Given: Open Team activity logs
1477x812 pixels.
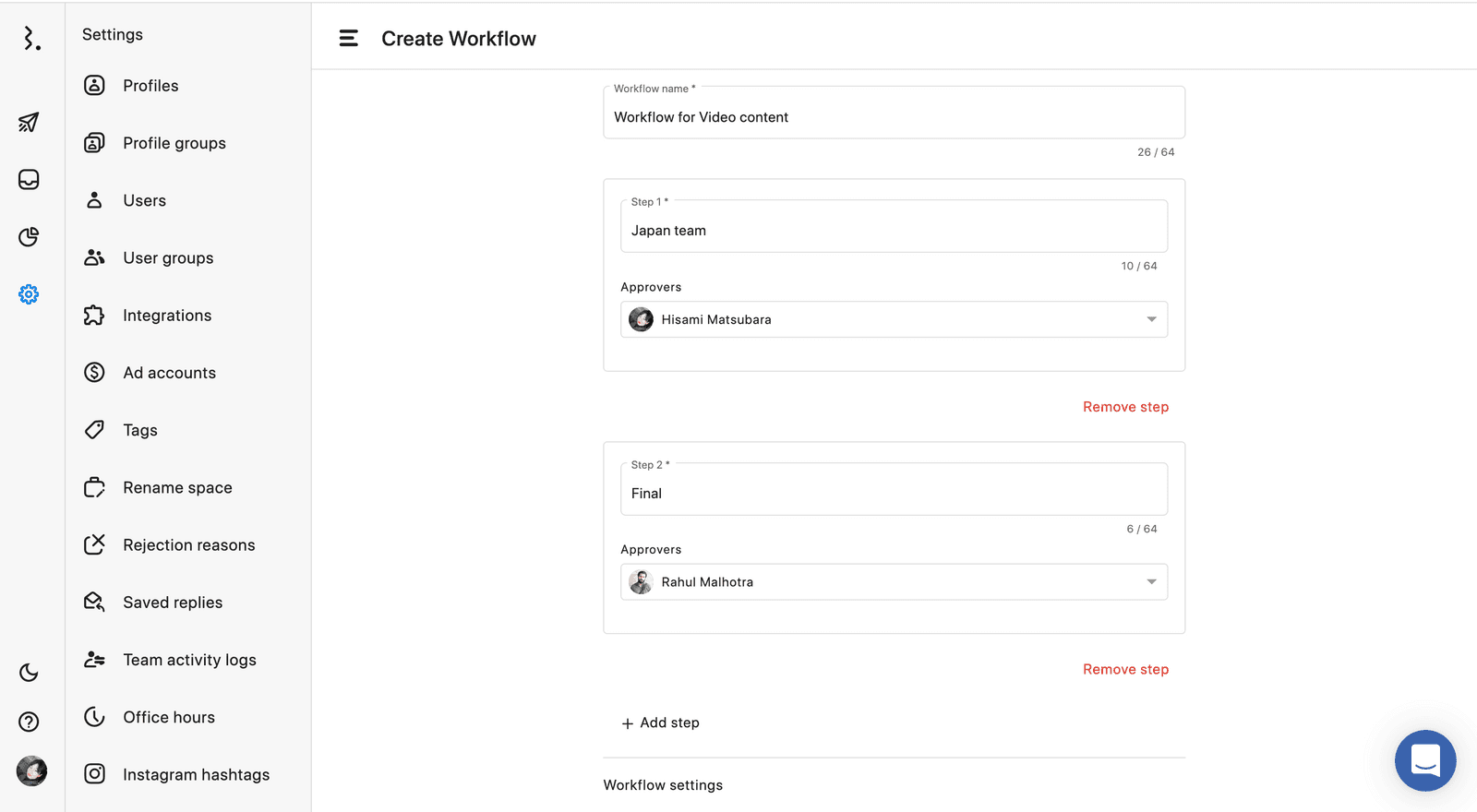Looking at the screenshot, I should 189,660.
